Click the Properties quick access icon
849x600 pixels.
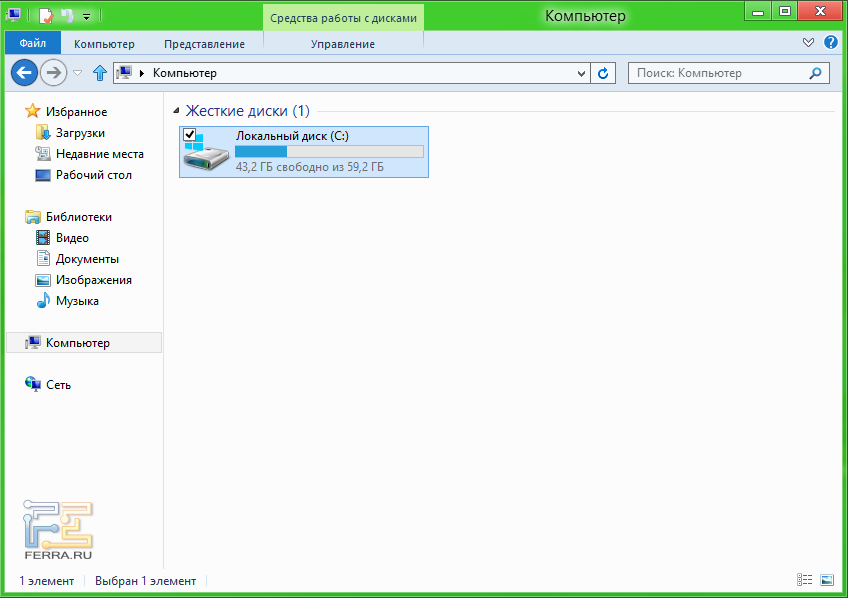coord(46,16)
